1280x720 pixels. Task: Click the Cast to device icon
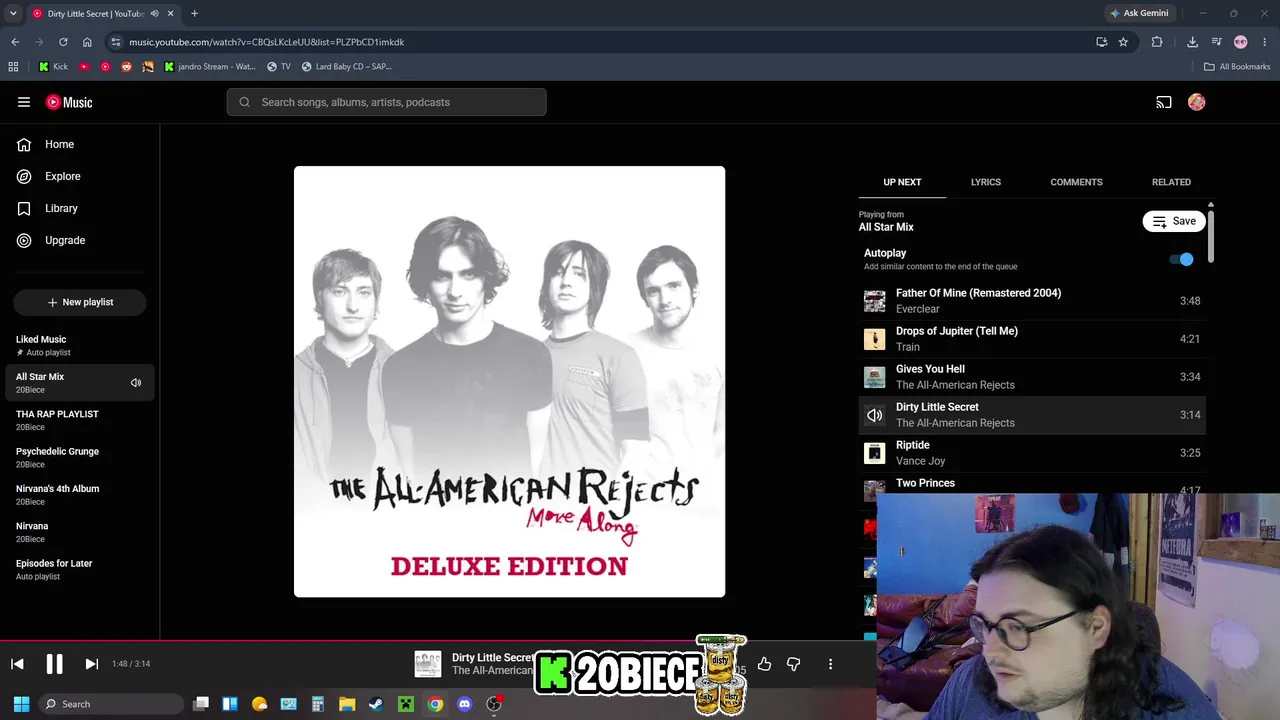point(1164,102)
